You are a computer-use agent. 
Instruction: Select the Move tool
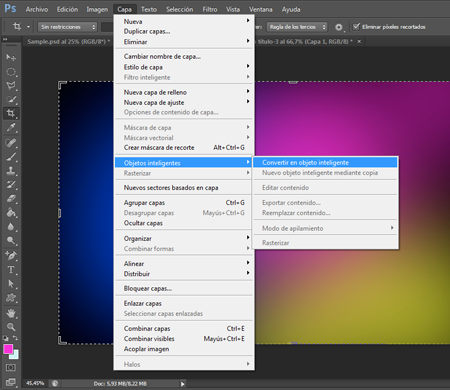pos(11,58)
